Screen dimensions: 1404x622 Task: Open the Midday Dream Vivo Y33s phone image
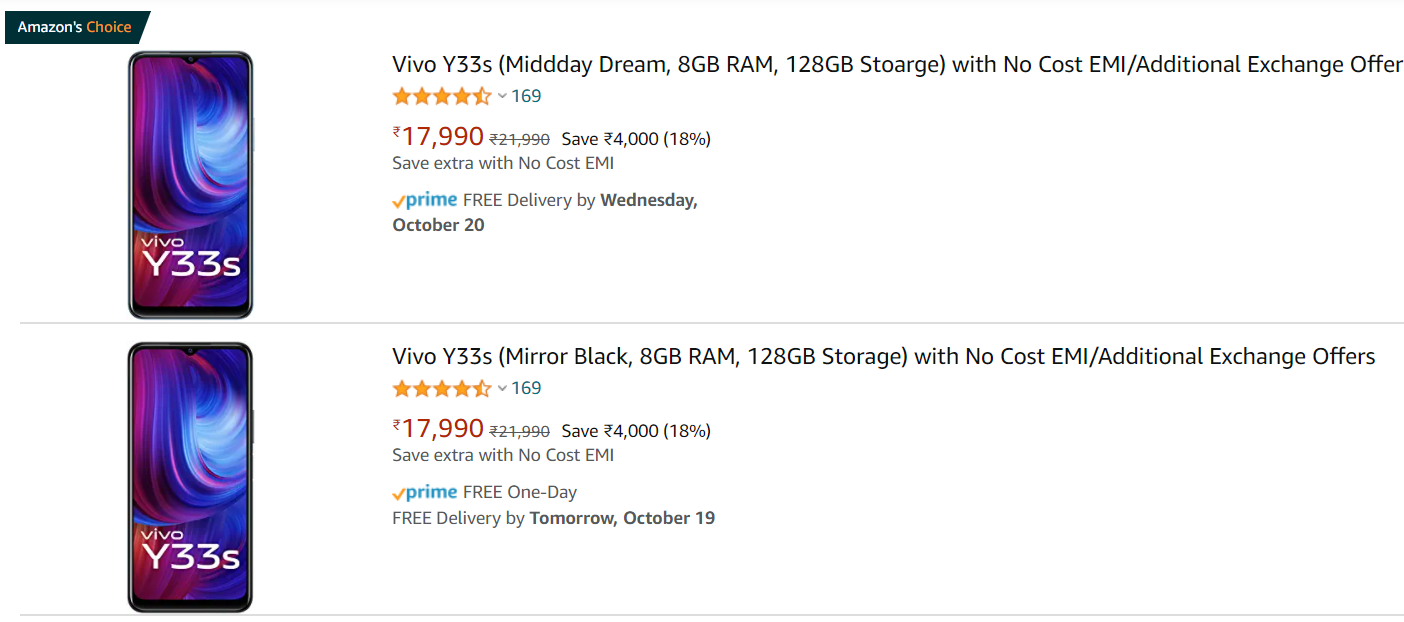tap(190, 185)
